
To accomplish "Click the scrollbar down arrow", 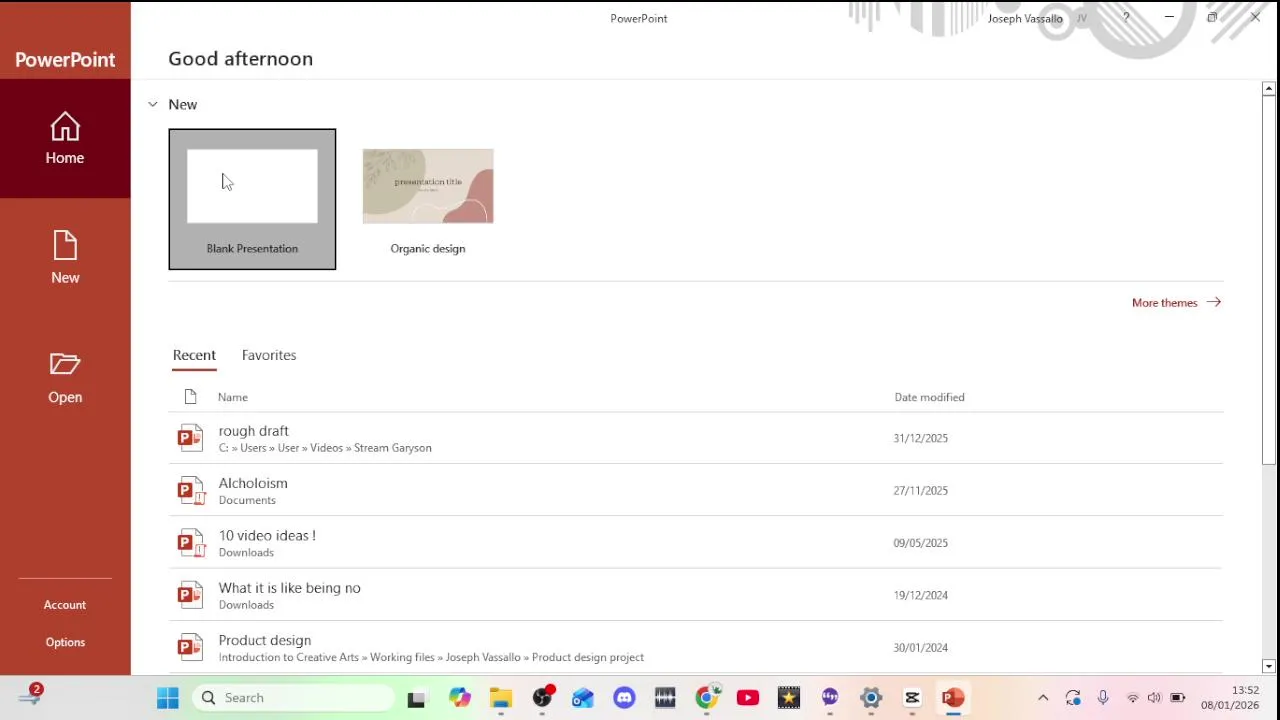I will pos(1268,666).
